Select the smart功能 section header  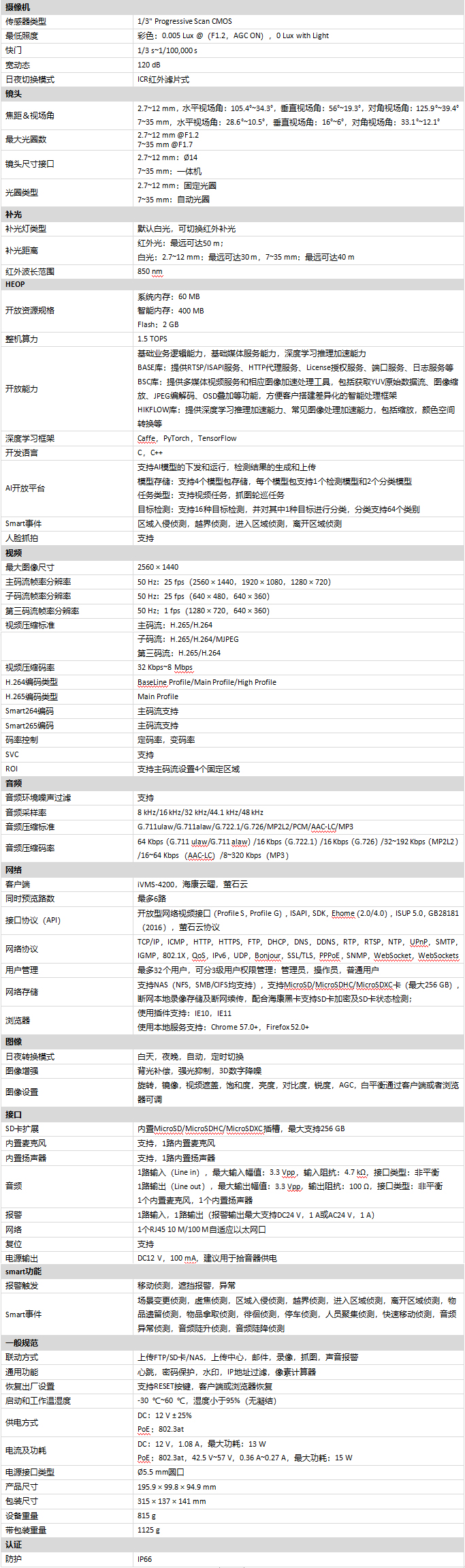24,1271
